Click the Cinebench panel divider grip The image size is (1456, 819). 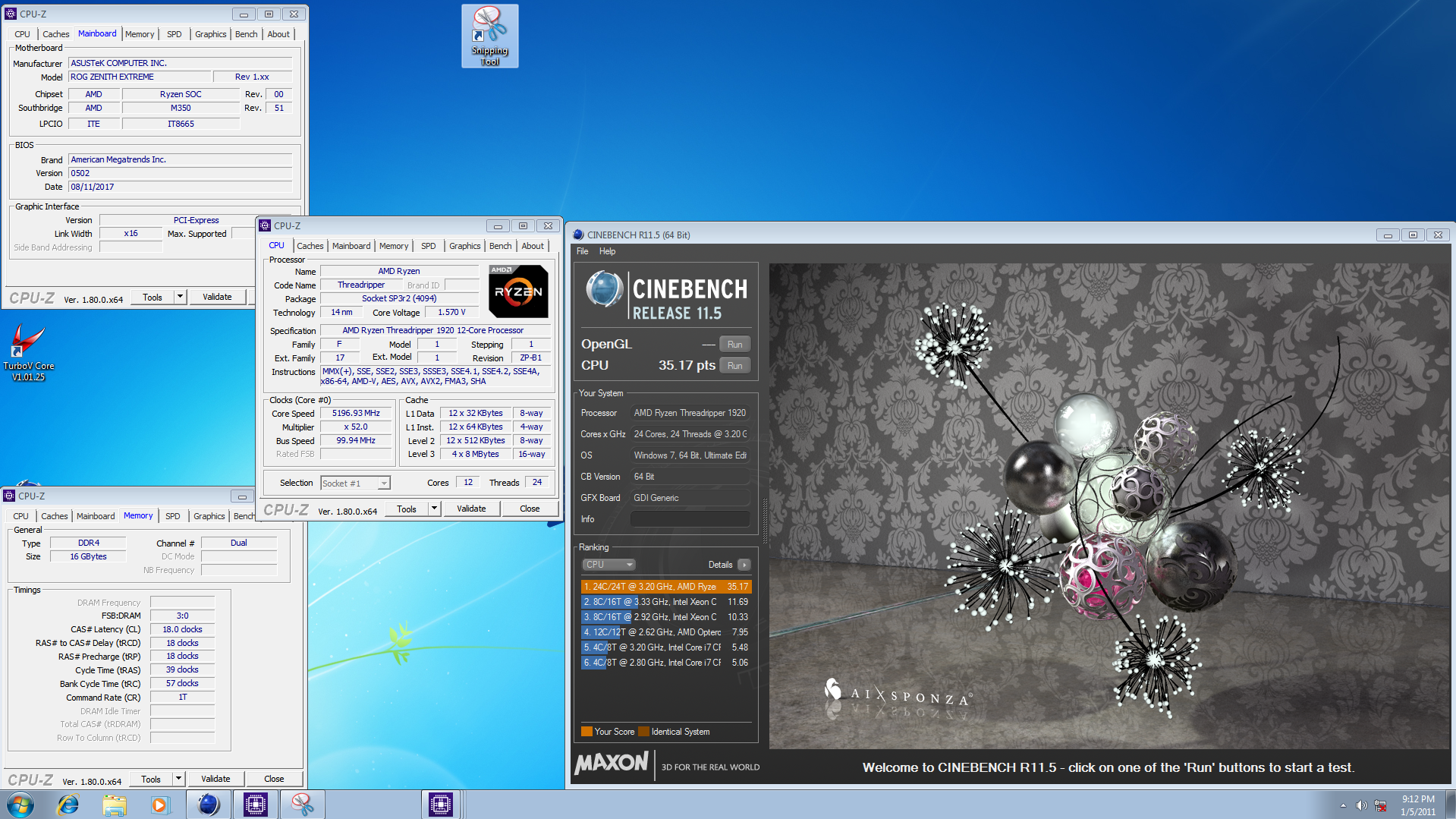[x=764, y=521]
